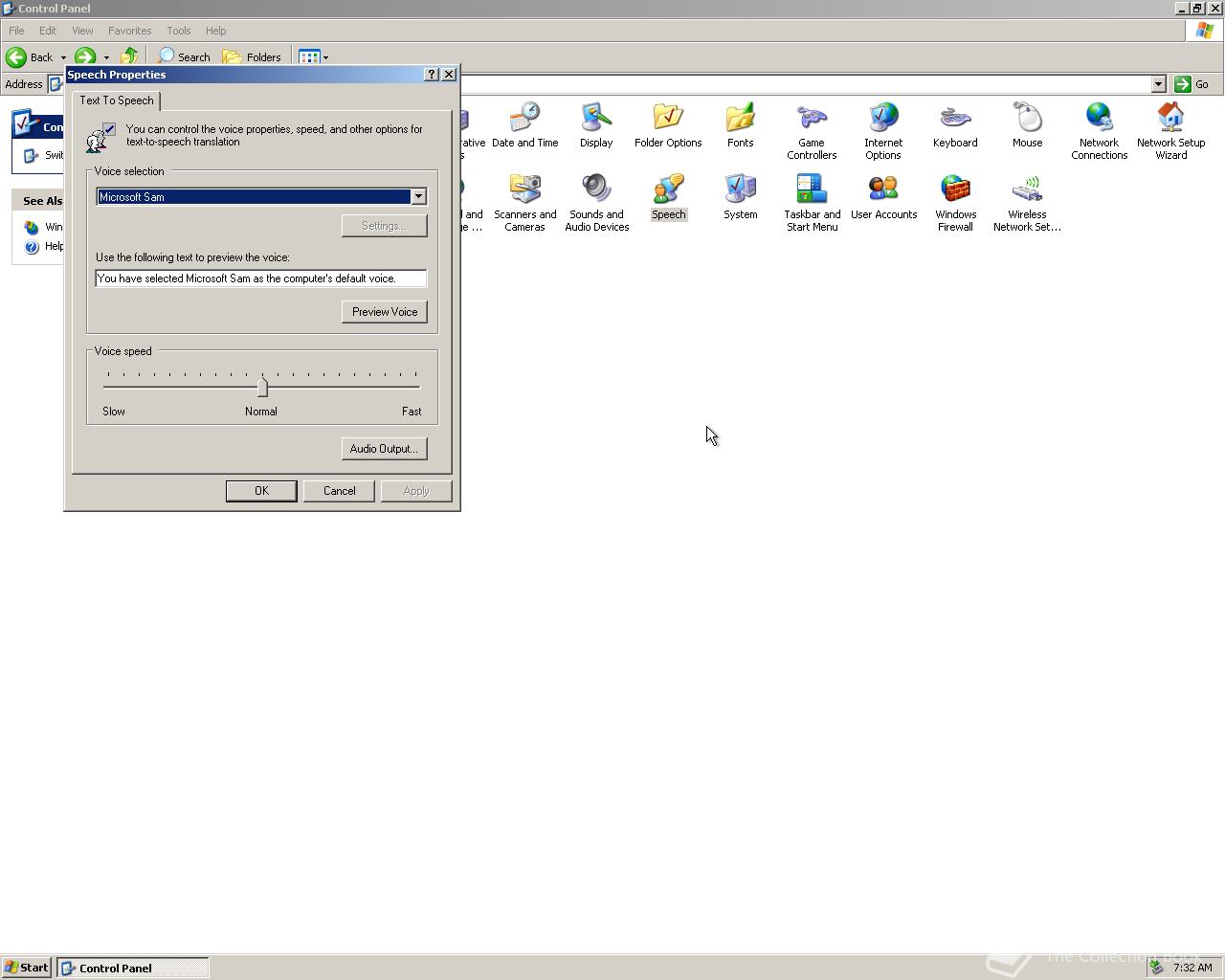The width and height of the screenshot is (1225, 980).
Task: Open the Date and Time icon
Action: click(x=524, y=125)
